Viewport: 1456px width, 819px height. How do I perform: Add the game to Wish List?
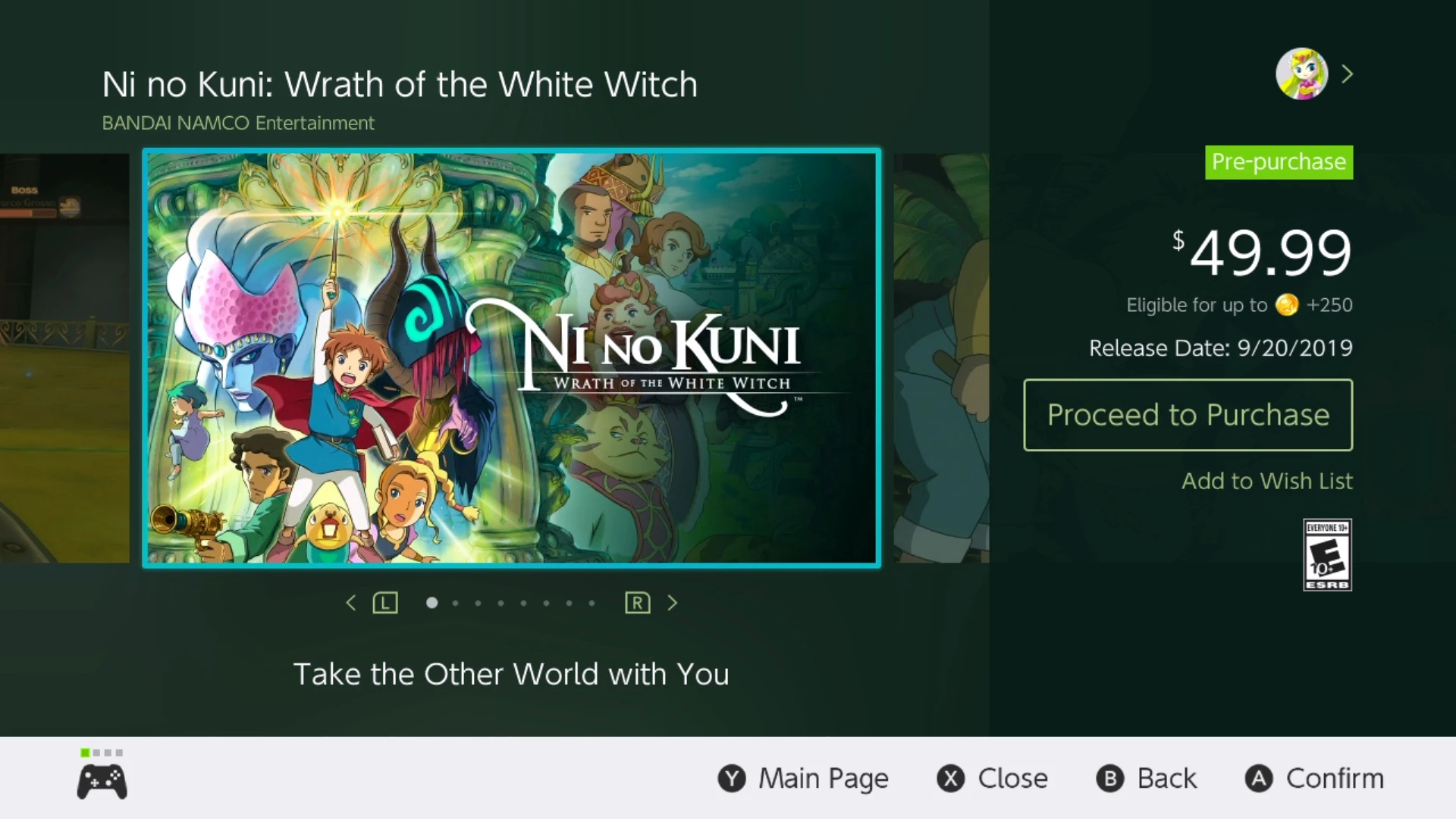coord(1266,481)
